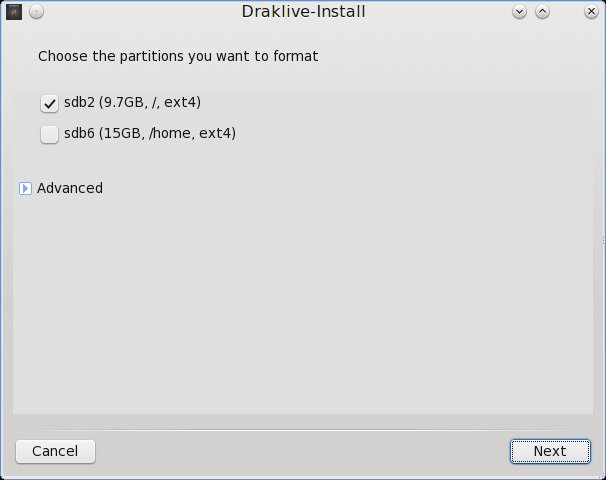Click 'Choose the partitions you want to format' heading
The height and width of the screenshot is (480, 606).
(178, 56)
